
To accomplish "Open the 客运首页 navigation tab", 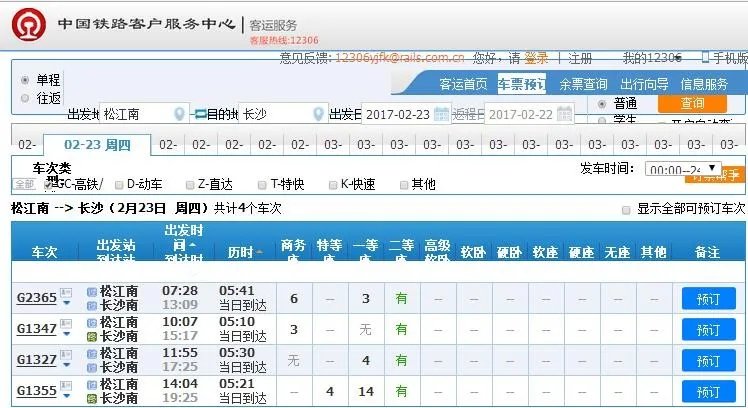I will 463,84.
